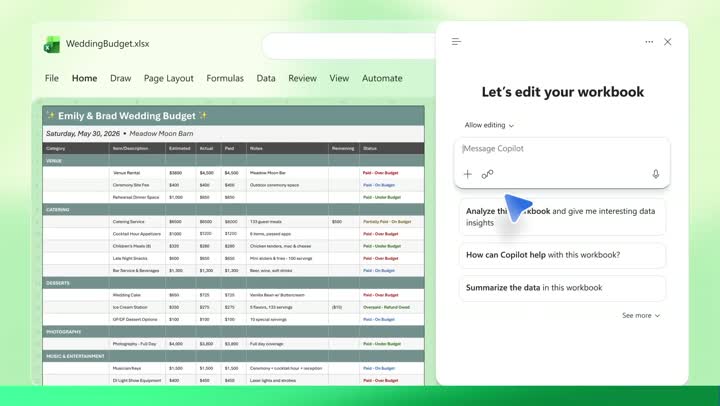
Task: Select the 'Catering Service' cell
Action: pyautogui.click(x=137, y=221)
